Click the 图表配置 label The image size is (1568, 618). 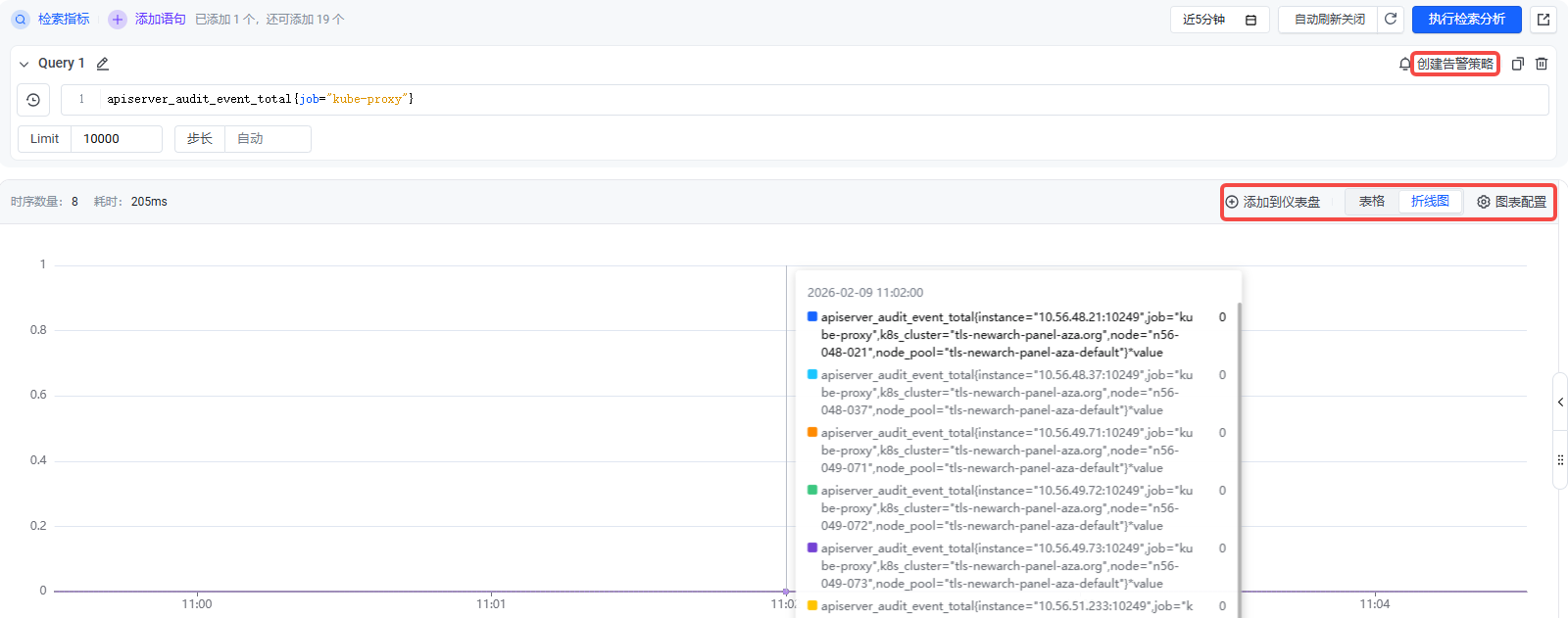[1521, 202]
